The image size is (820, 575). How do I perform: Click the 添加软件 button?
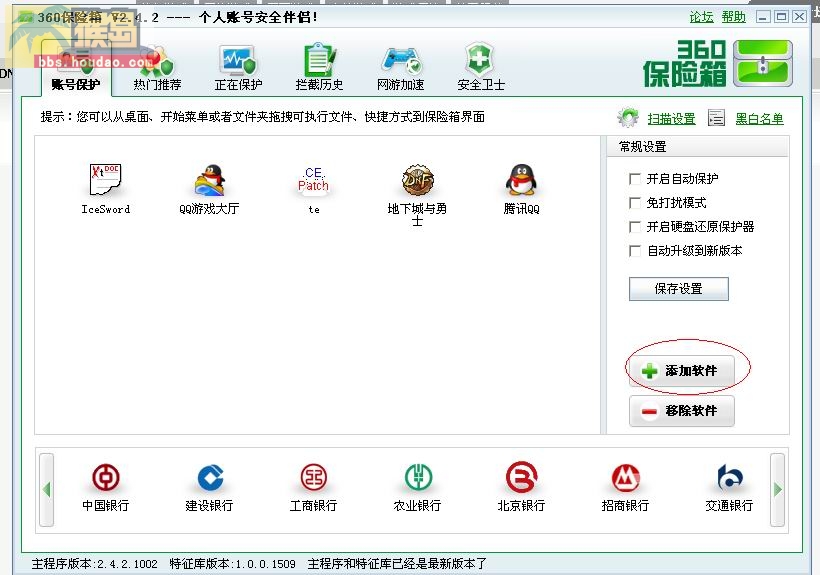(x=681, y=371)
